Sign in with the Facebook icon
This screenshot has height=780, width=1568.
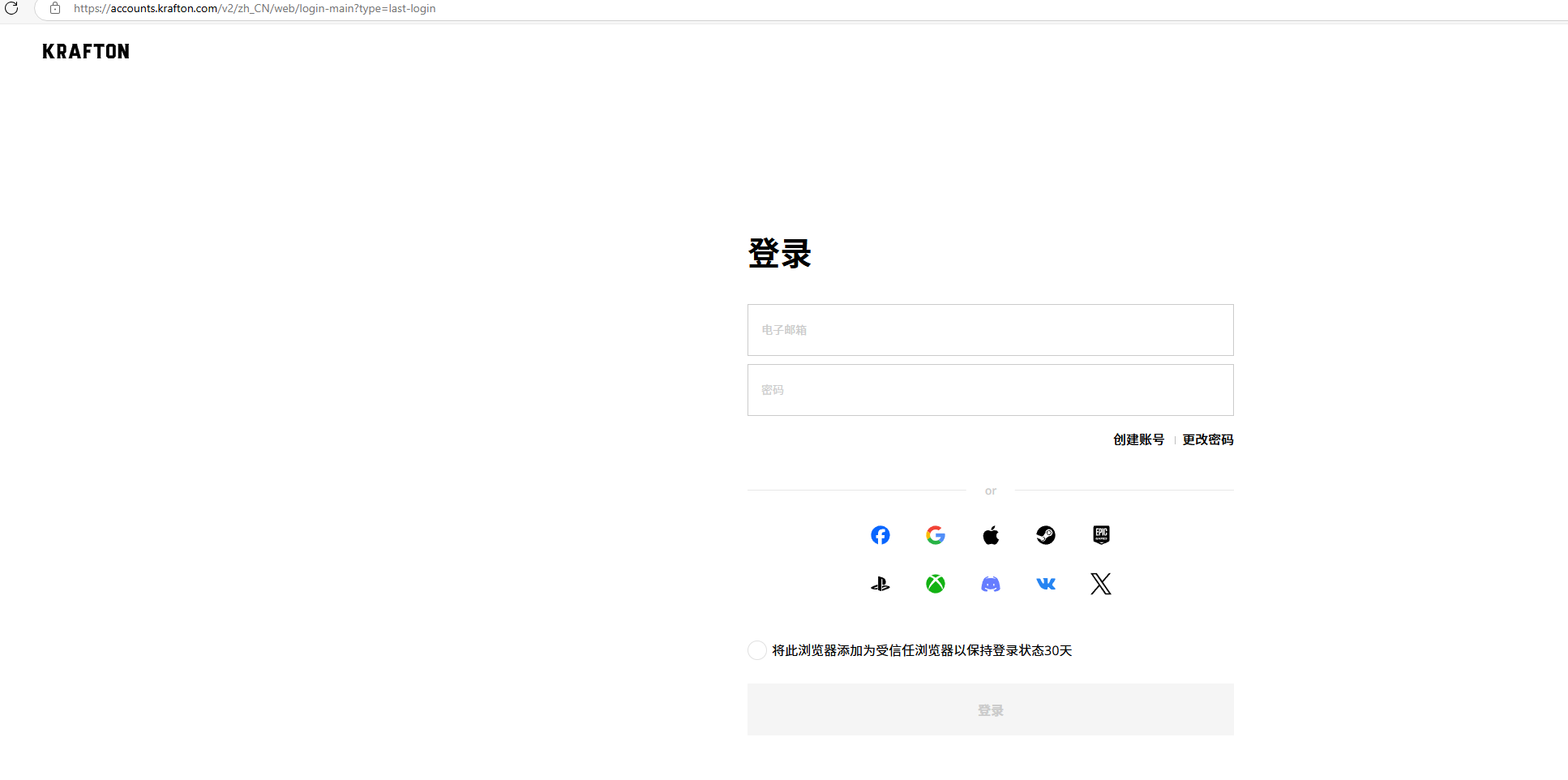pyautogui.click(x=880, y=535)
